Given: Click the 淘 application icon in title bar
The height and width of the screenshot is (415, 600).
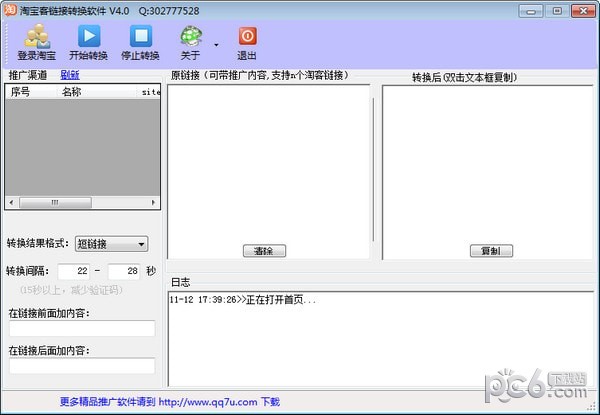Looking at the screenshot, I should point(10,10).
